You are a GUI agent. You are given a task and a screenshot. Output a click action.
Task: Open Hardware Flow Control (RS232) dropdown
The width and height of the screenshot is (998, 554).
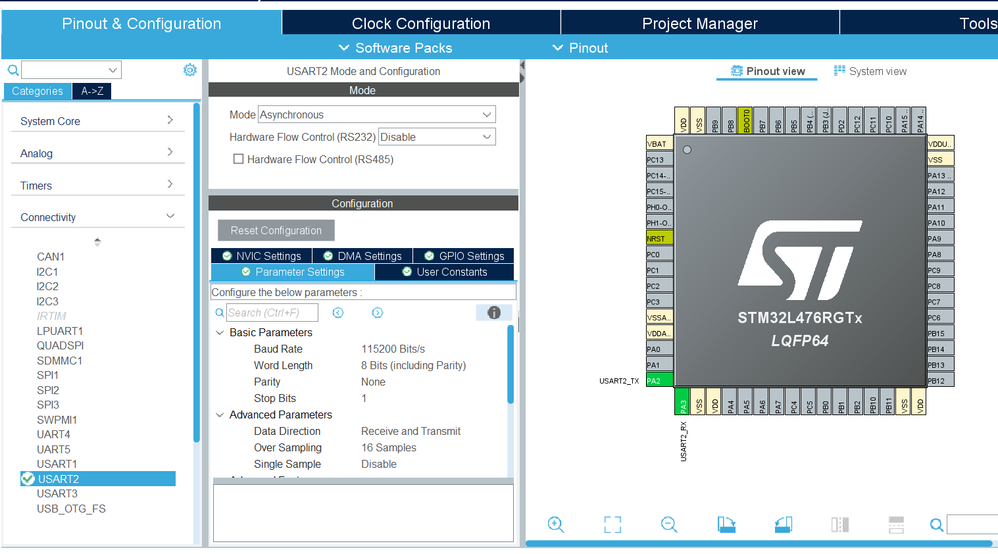[437, 137]
